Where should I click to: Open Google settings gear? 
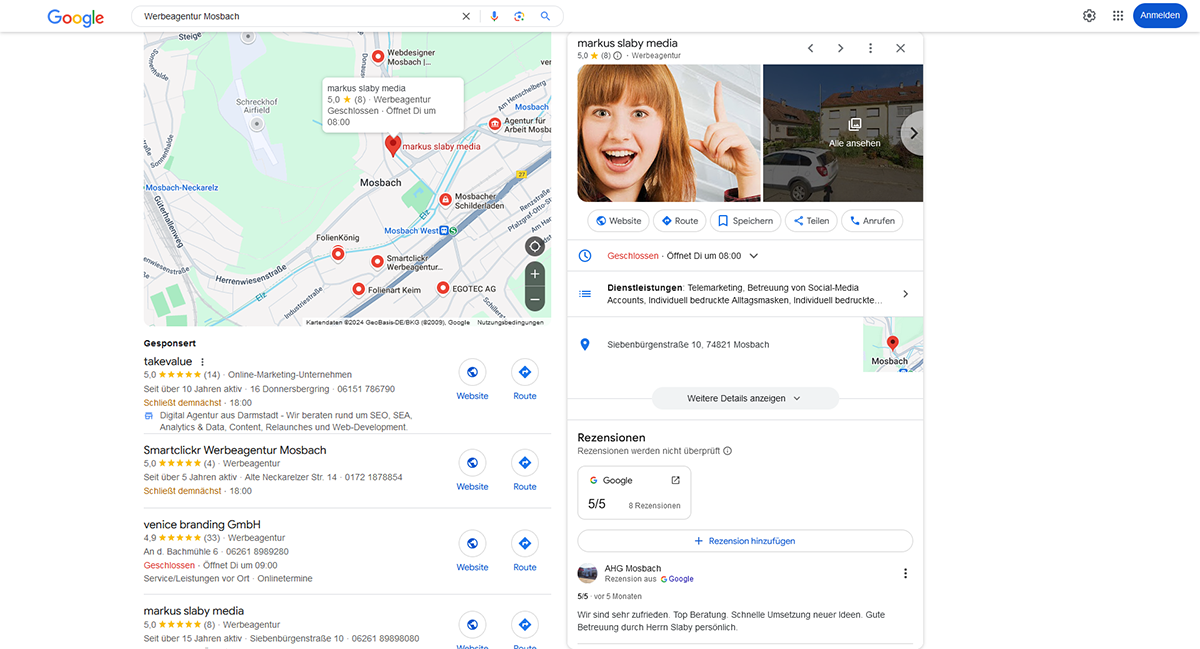pos(1089,16)
